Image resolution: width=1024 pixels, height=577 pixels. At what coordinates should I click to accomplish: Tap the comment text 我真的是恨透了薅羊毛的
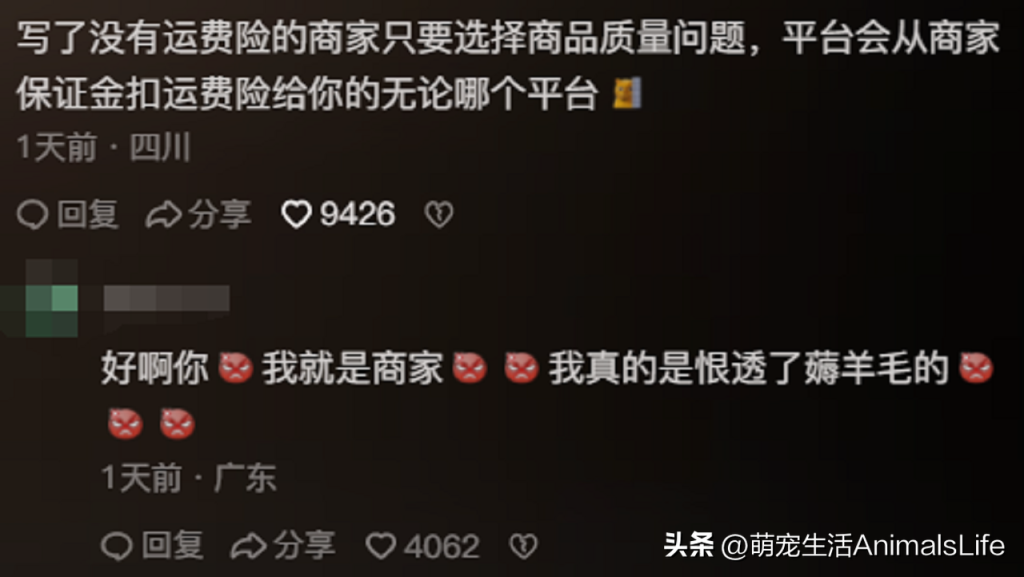pos(748,367)
